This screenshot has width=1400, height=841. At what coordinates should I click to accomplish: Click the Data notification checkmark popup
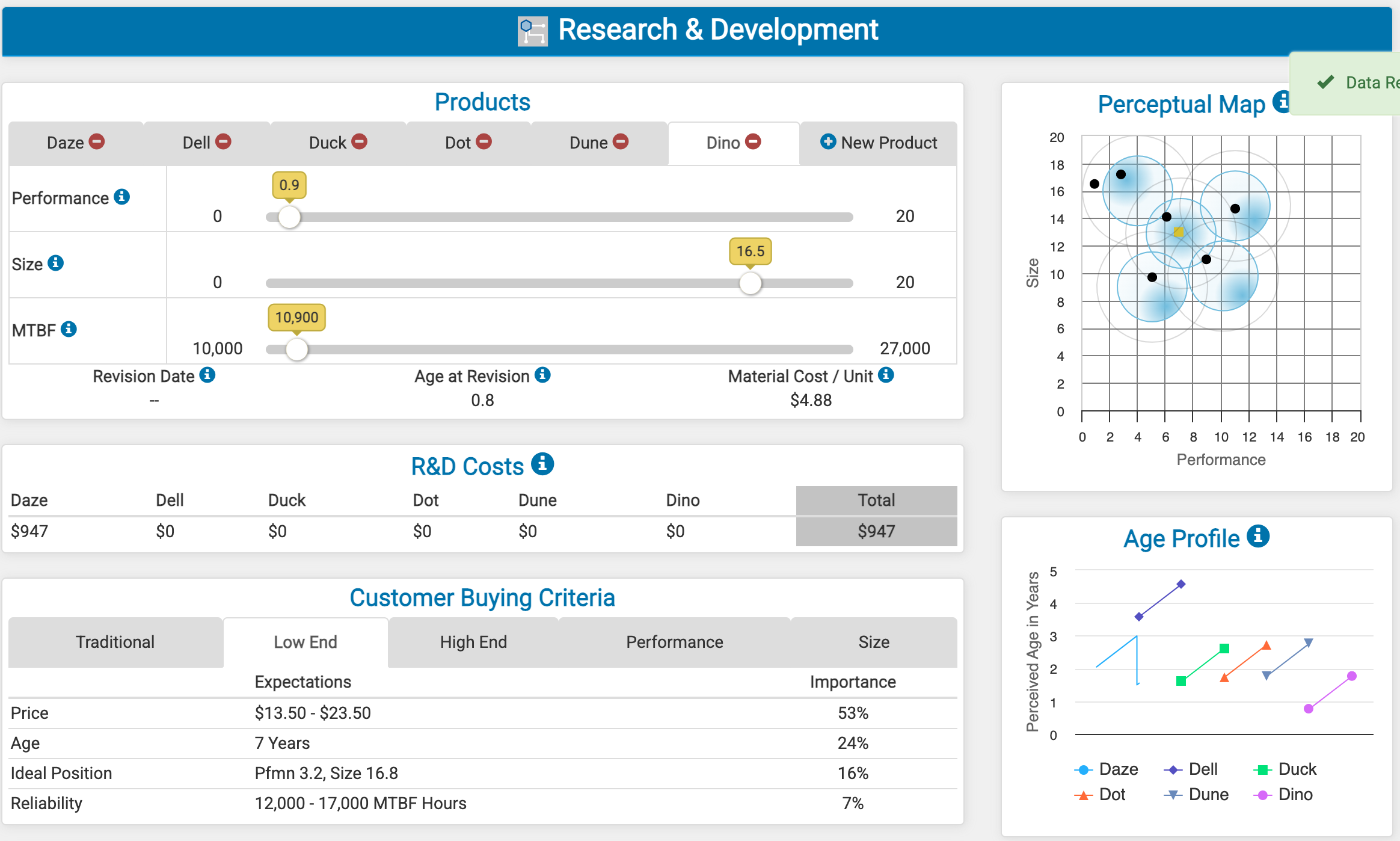(1345, 83)
